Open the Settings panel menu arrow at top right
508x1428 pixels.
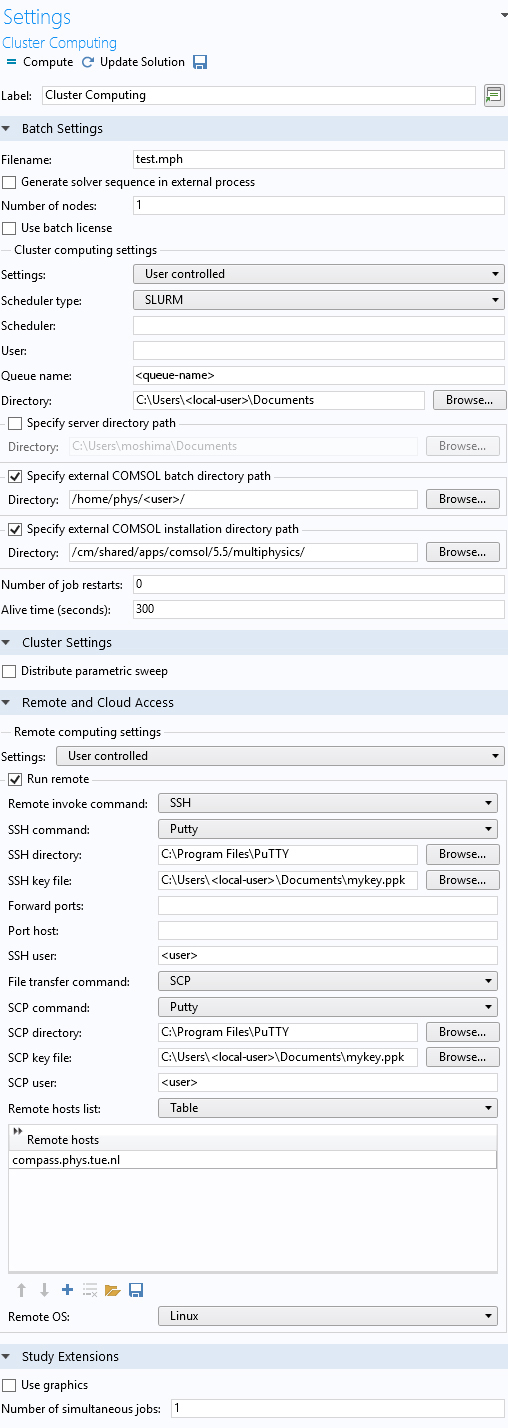(x=502, y=16)
